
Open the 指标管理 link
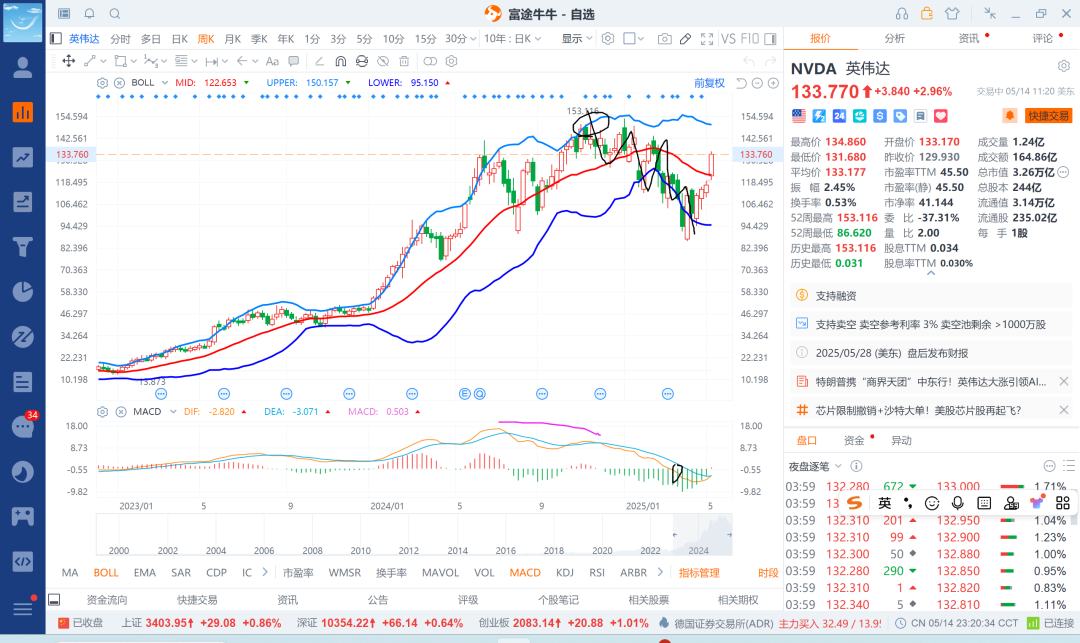point(699,573)
